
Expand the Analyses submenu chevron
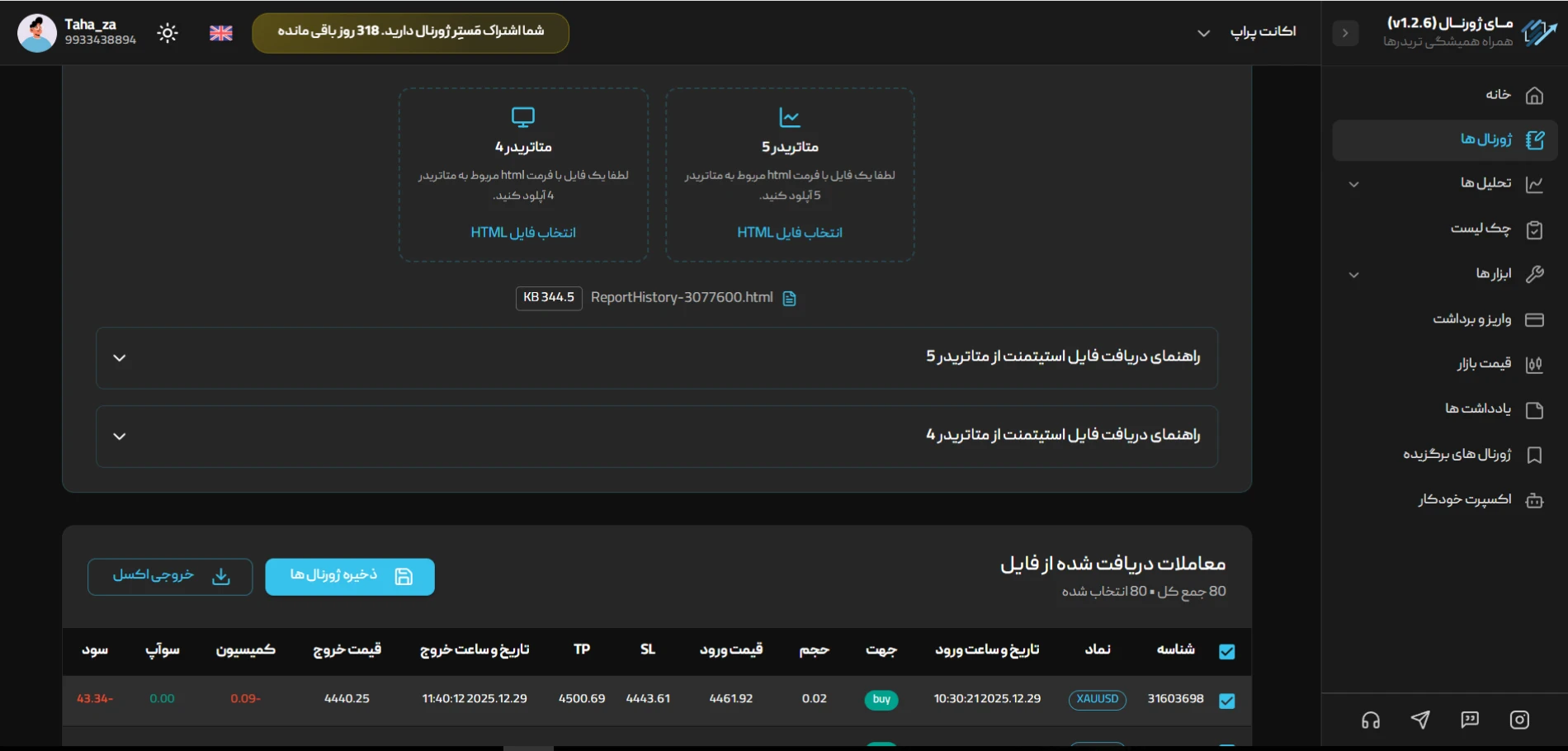click(x=1353, y=184)
